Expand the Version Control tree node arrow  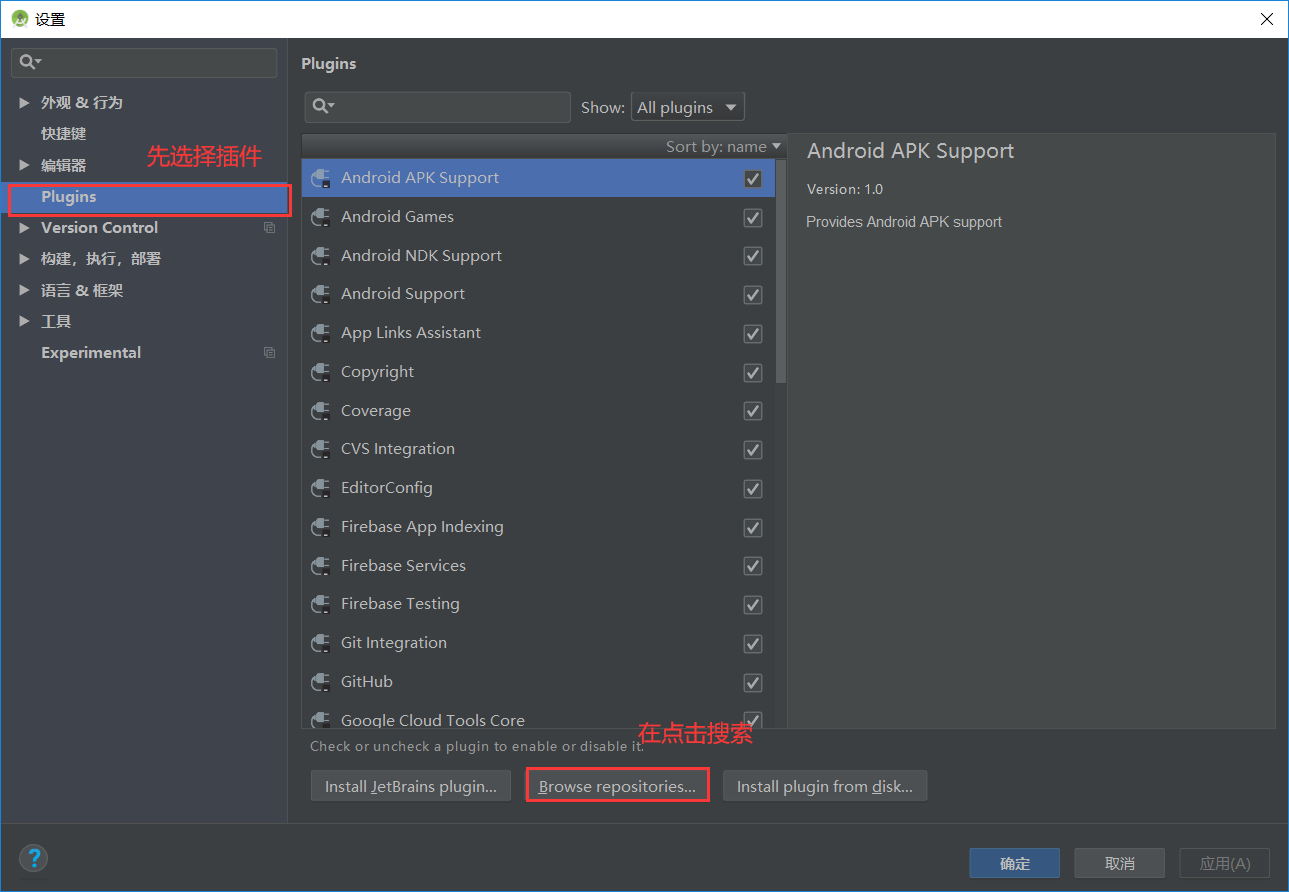(x=25, y=228)
